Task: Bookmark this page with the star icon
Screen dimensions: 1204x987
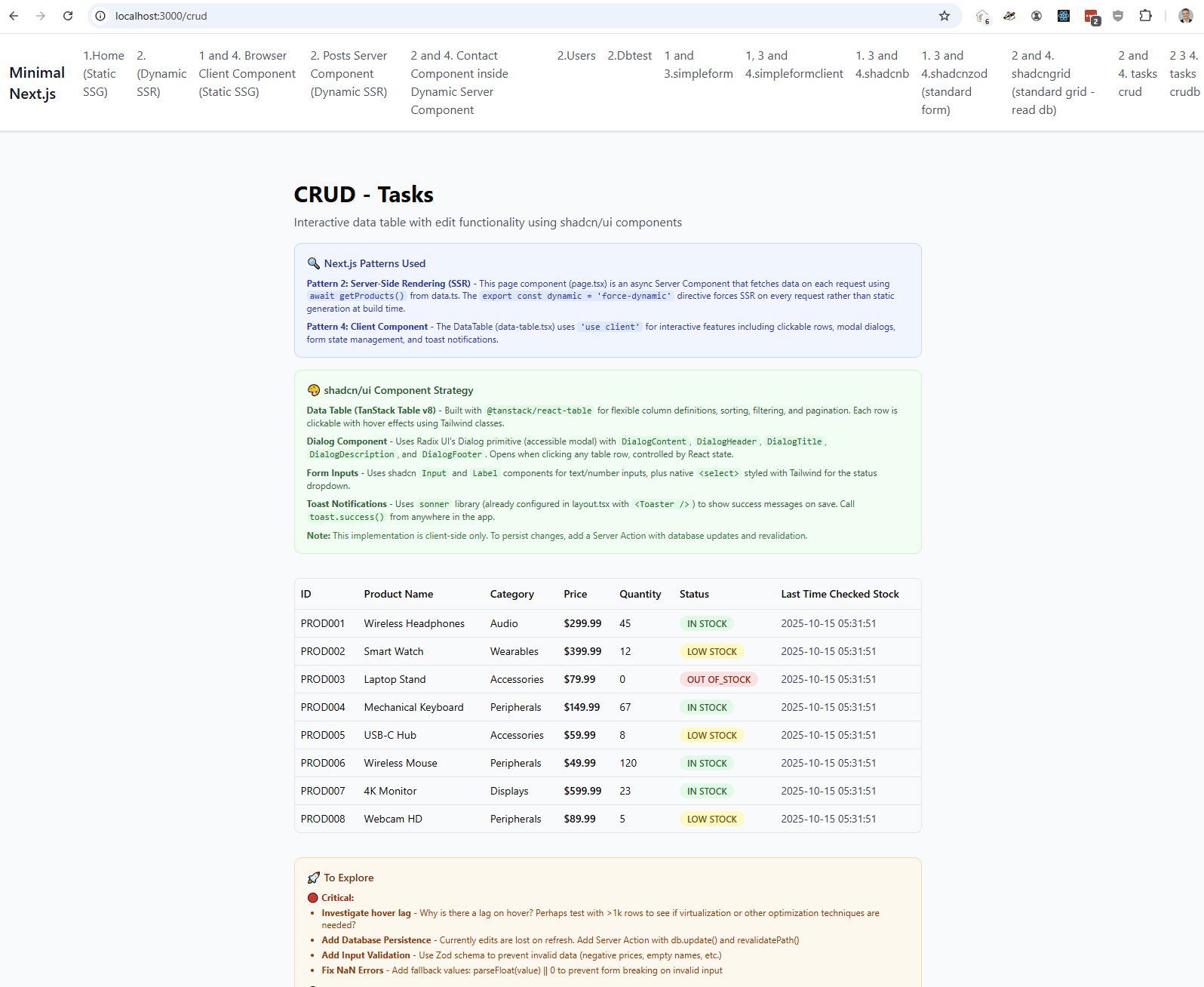Action: 944,16
